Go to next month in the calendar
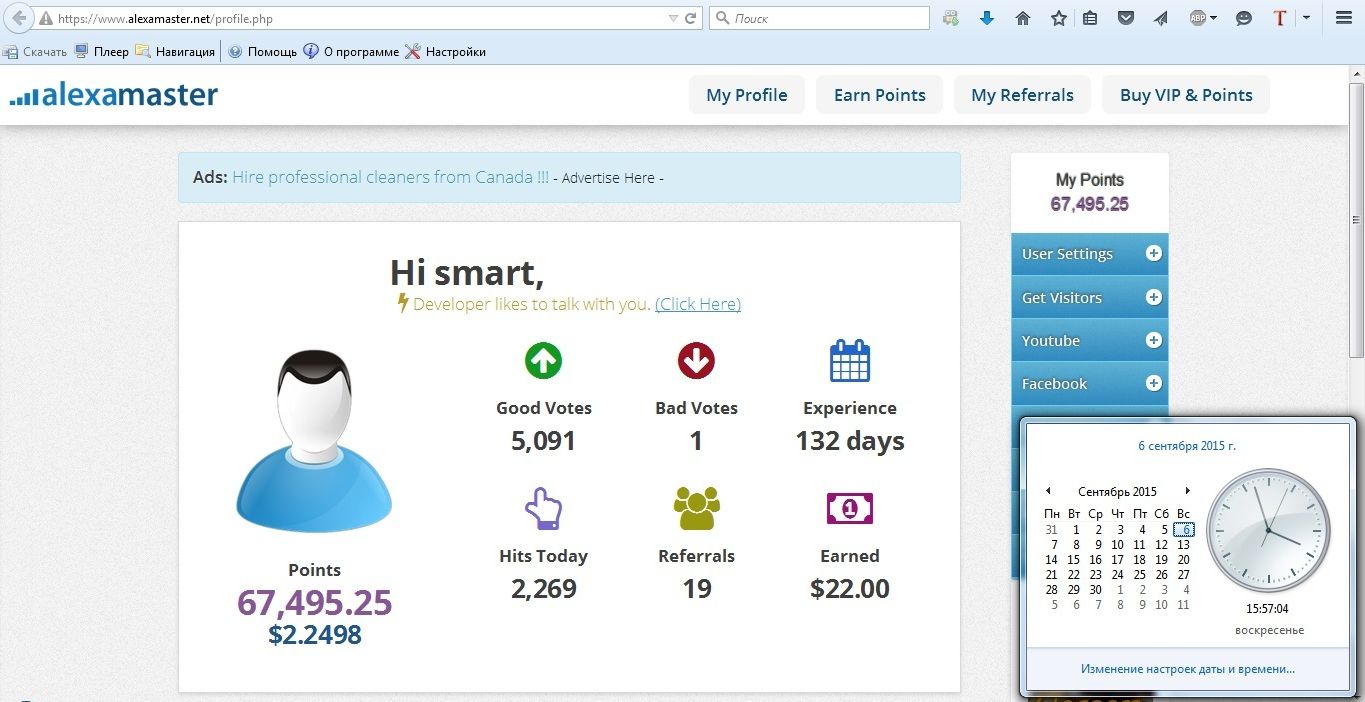The image size is (1365, 702). pos(1187,491)
